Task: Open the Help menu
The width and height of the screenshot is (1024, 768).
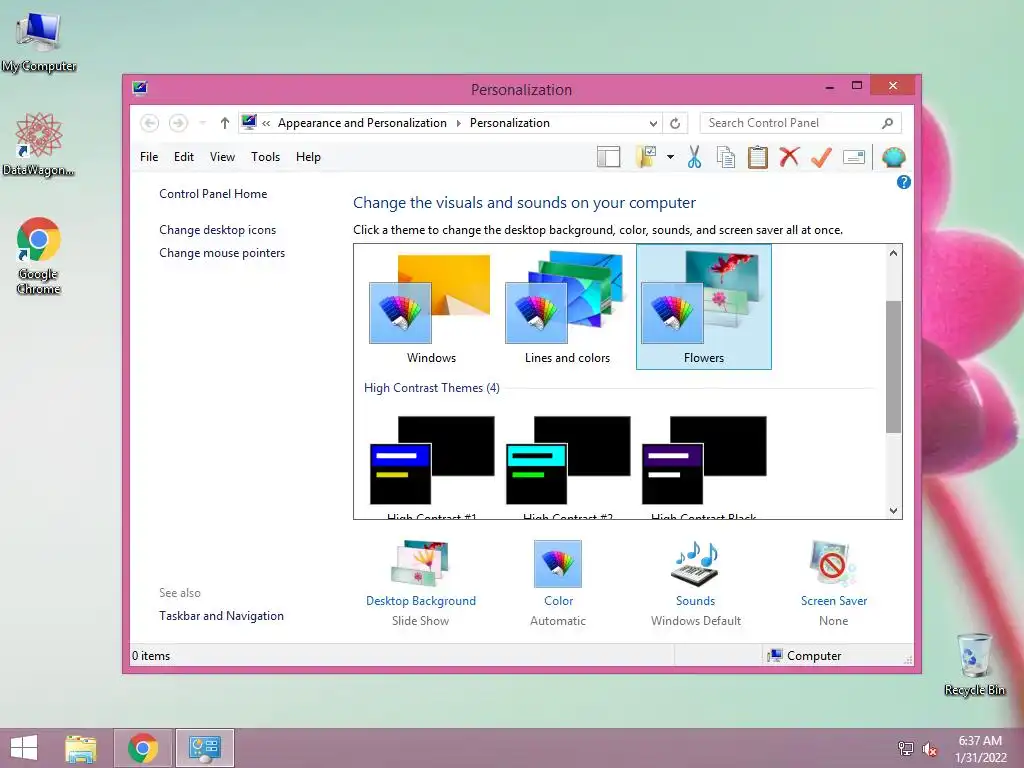Action: point(308,157)
